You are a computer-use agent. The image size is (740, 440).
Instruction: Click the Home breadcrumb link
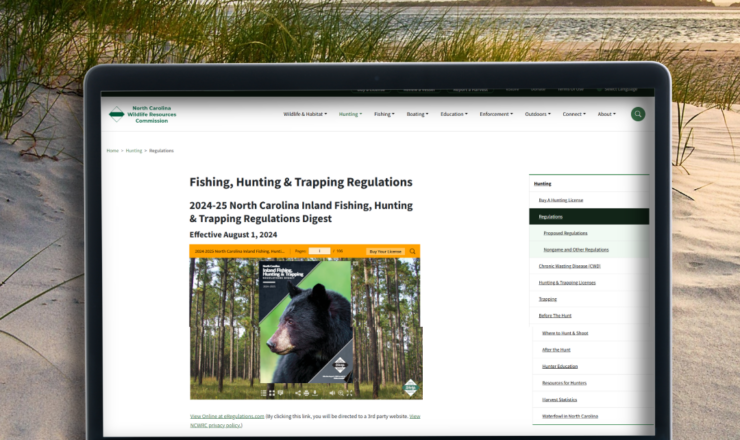pos(112,151)
